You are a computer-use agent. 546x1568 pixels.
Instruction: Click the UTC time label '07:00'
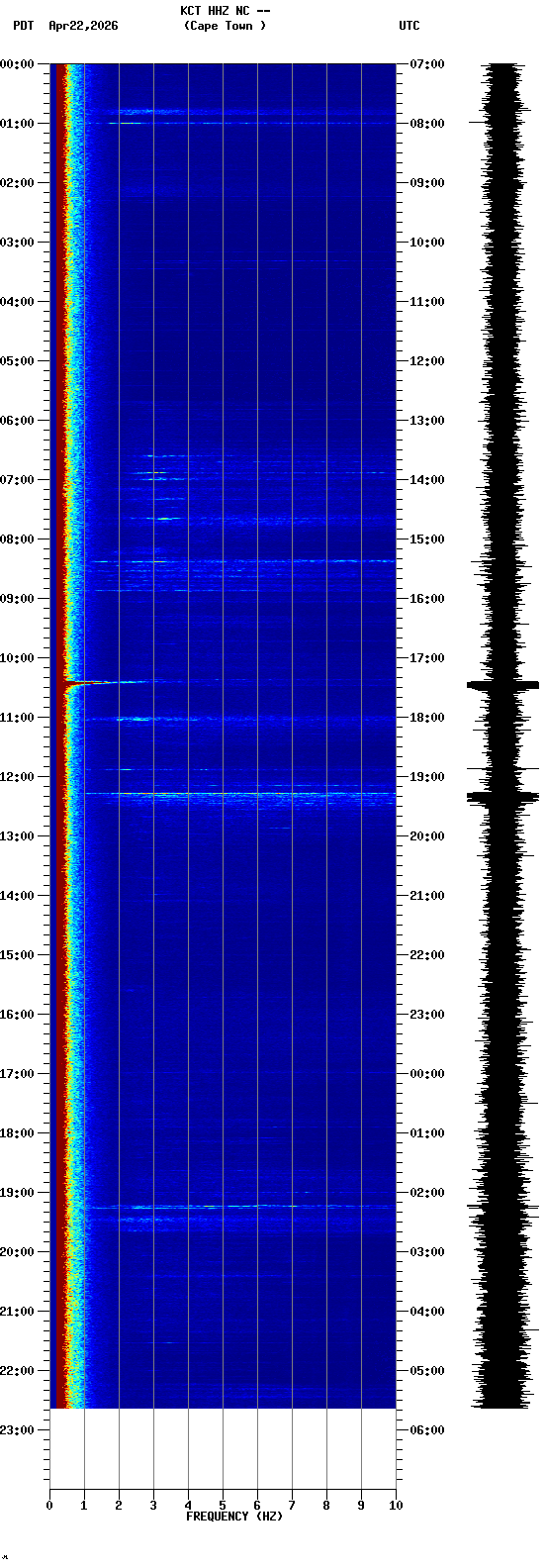427,64
